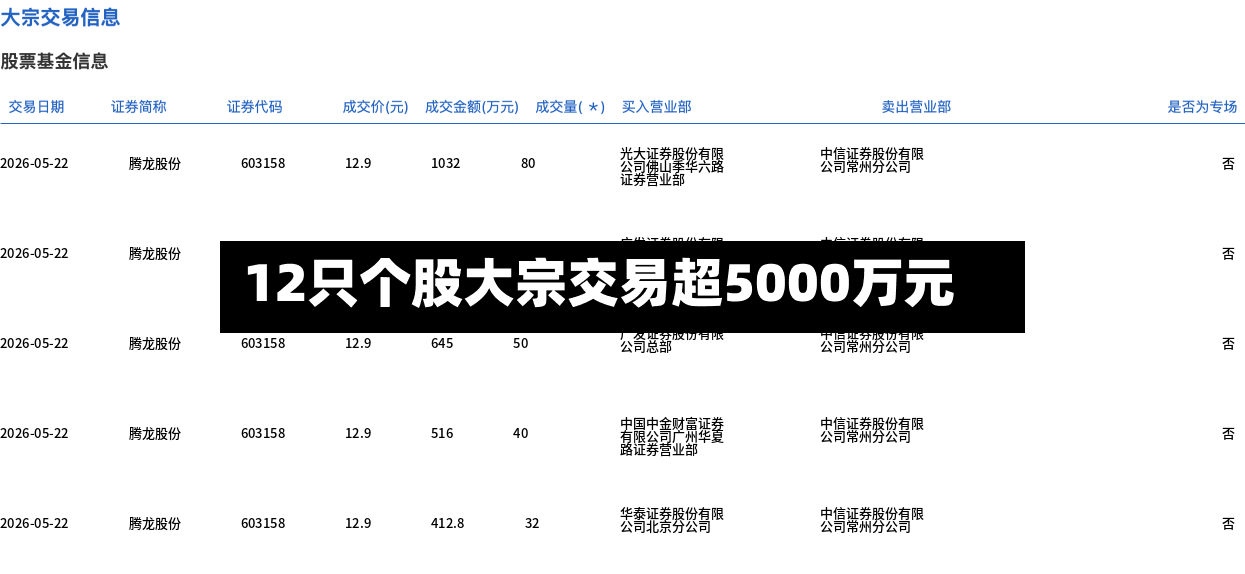The height and width of the screenshot is (574, 1245).
Task: Click 腾龙股份 in the 645 amount row
Action: click(155, 343)
